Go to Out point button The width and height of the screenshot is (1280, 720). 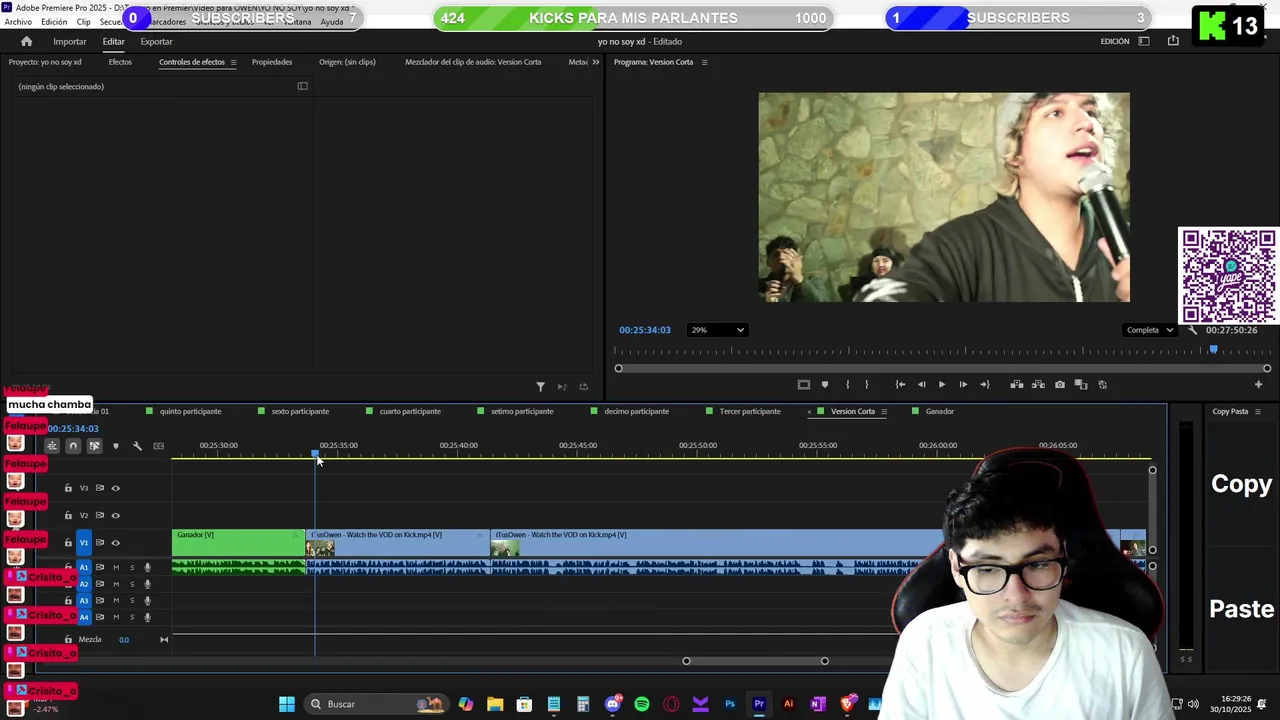(985, 384)
